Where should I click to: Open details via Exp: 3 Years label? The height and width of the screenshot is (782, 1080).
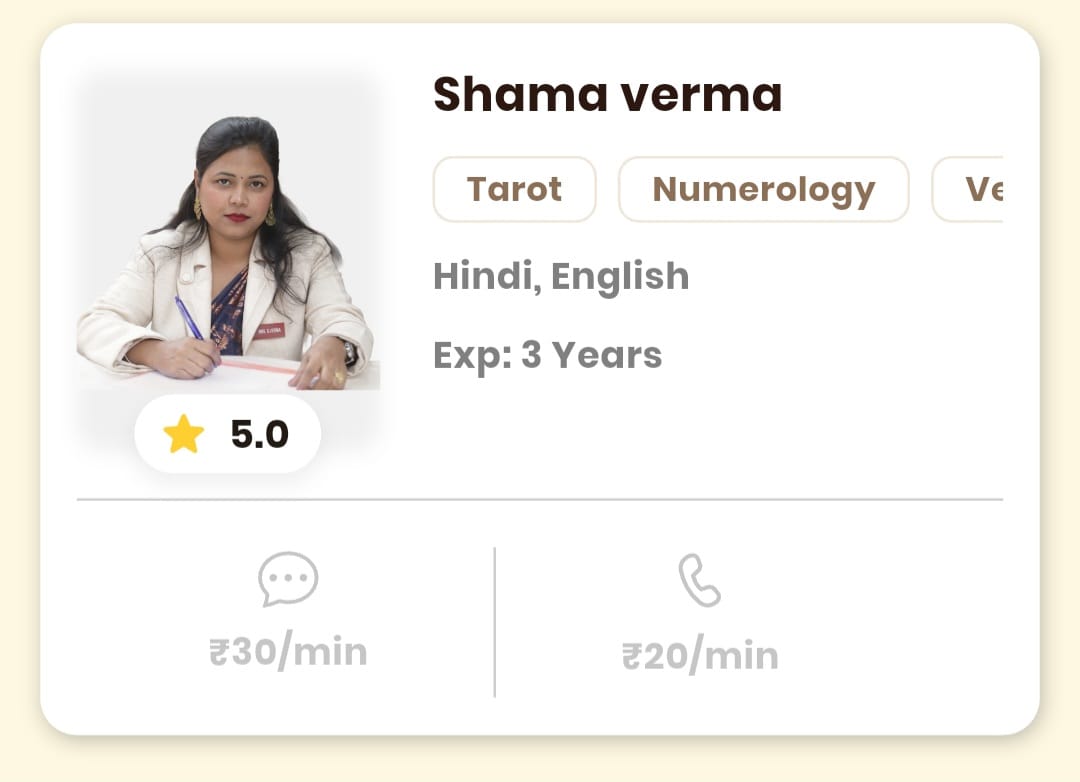coord(546,354)
